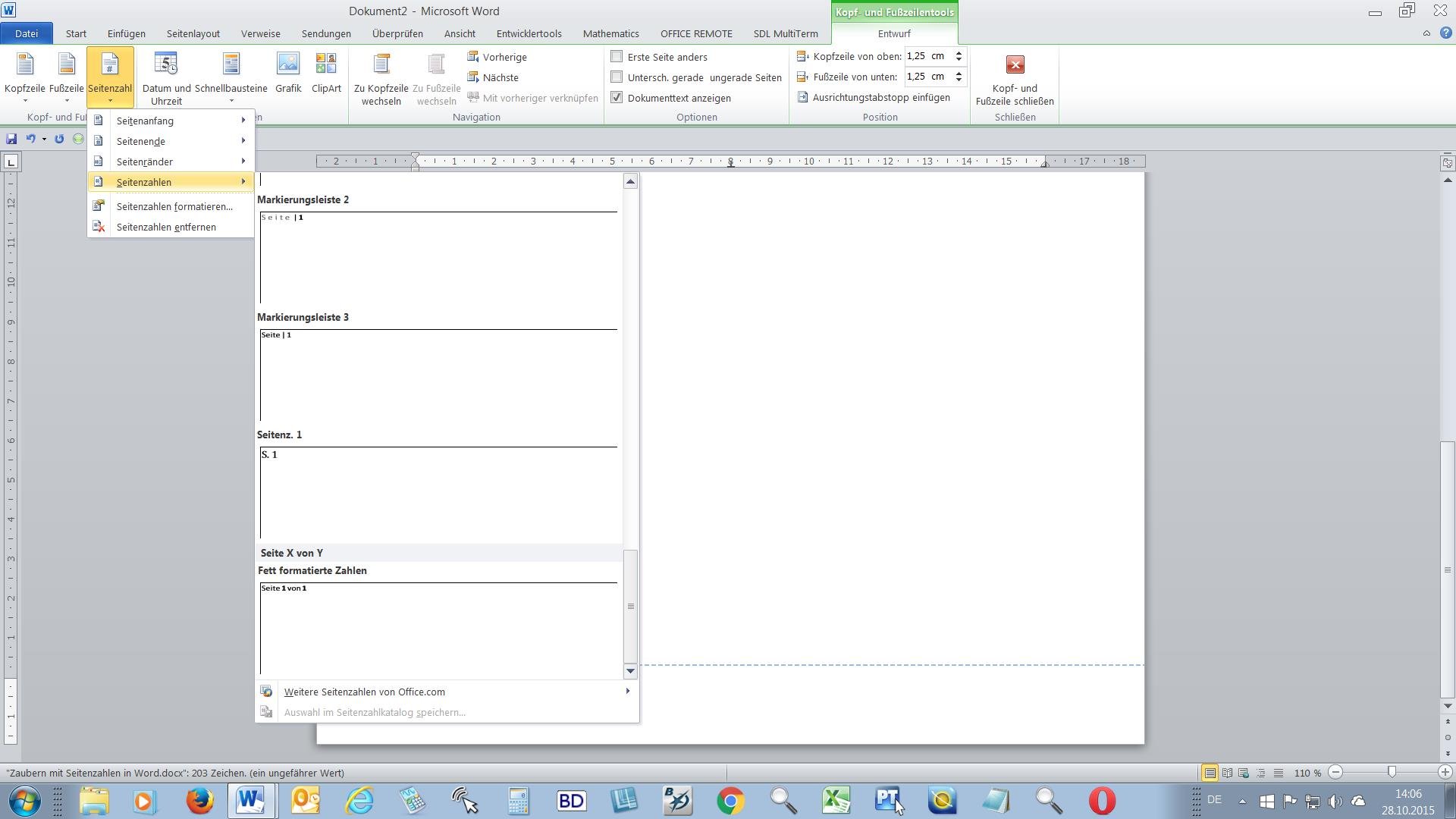Go to Vorherige section

pyautogui.click(x=497, y=57)
